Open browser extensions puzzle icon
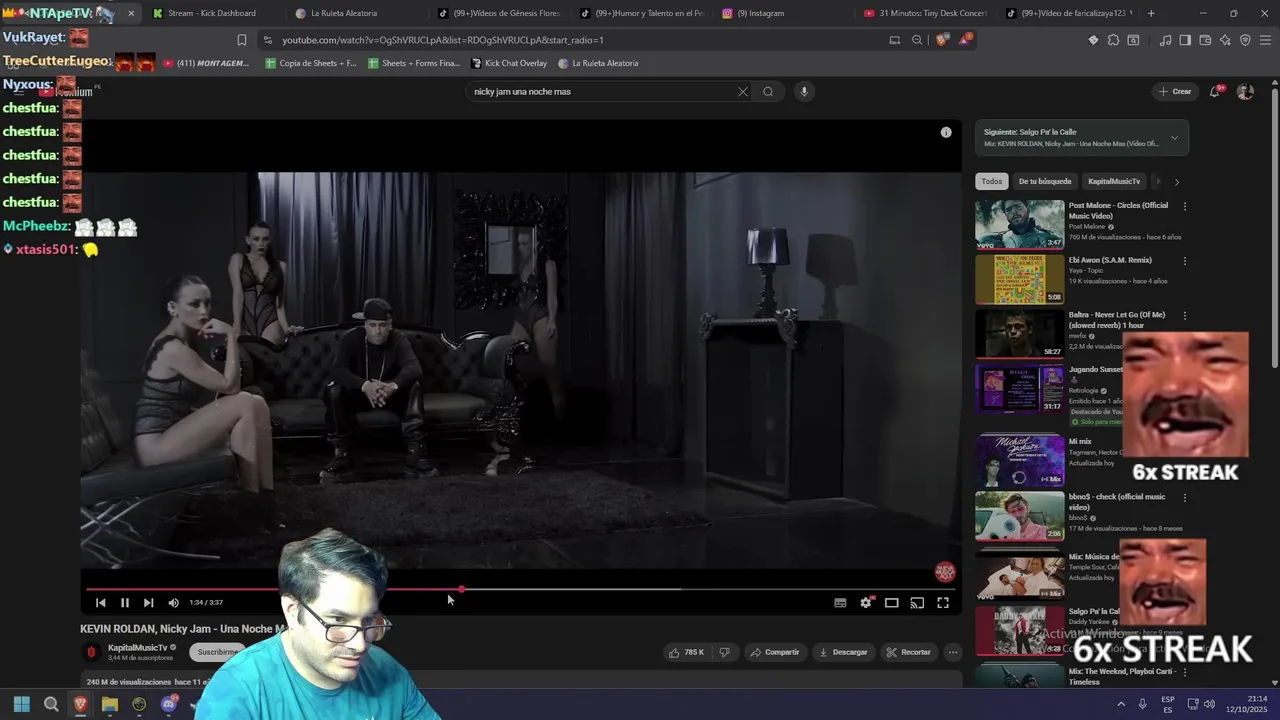The height and width of the screenshot is (720, 1280). (1113, 40)
